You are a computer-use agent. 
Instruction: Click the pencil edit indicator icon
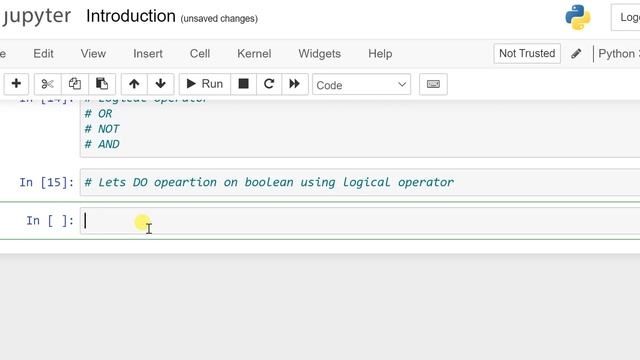576,53
